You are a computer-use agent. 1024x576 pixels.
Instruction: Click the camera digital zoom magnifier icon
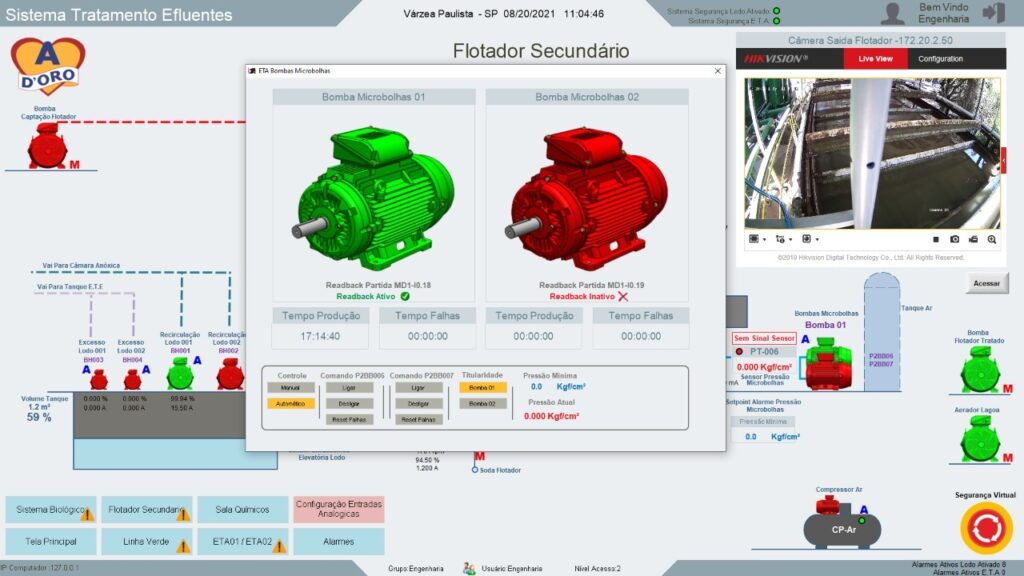[x=992, y=239]
